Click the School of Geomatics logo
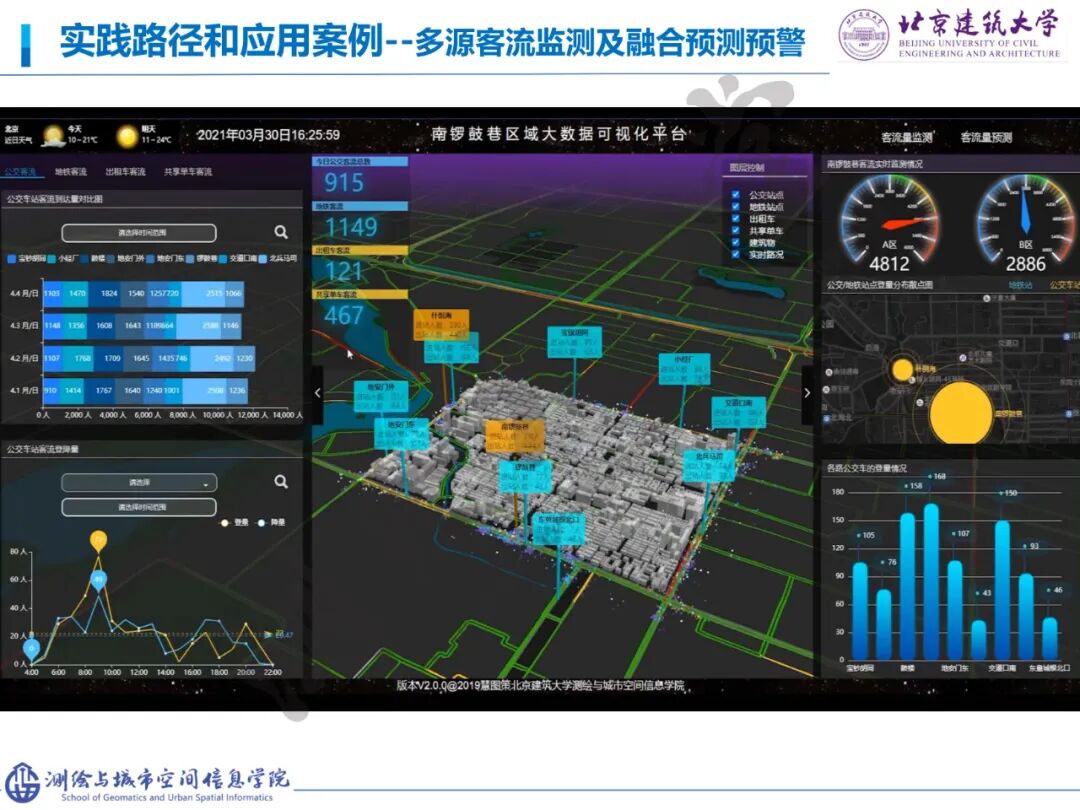 point(22,782)
